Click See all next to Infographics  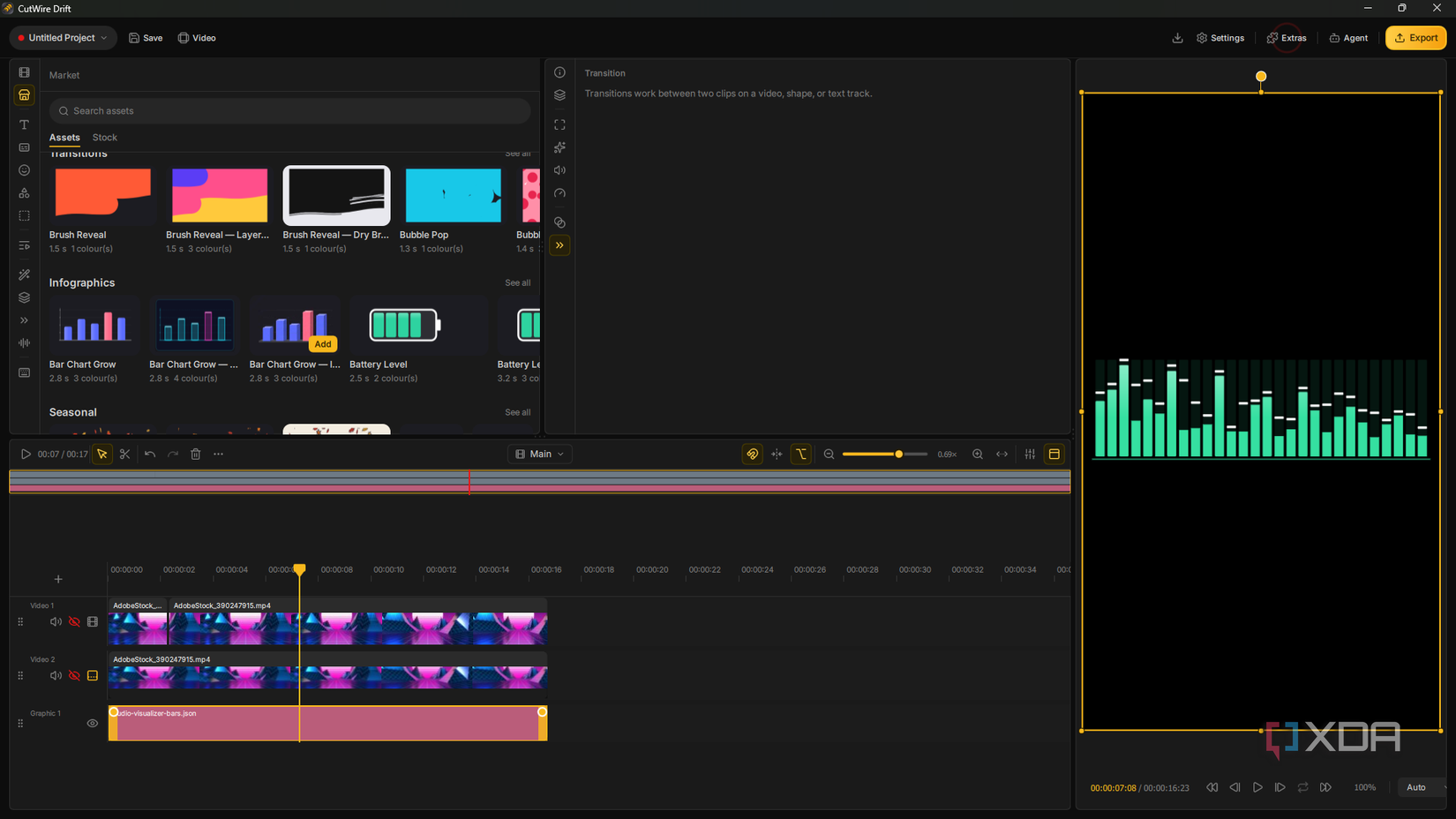(x=517, y=283)
